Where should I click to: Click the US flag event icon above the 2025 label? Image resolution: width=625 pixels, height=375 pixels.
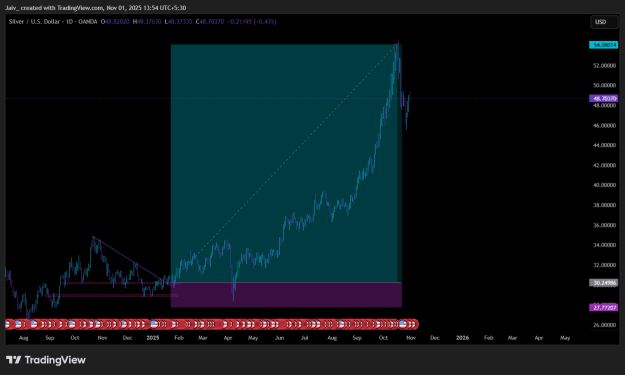154,324
